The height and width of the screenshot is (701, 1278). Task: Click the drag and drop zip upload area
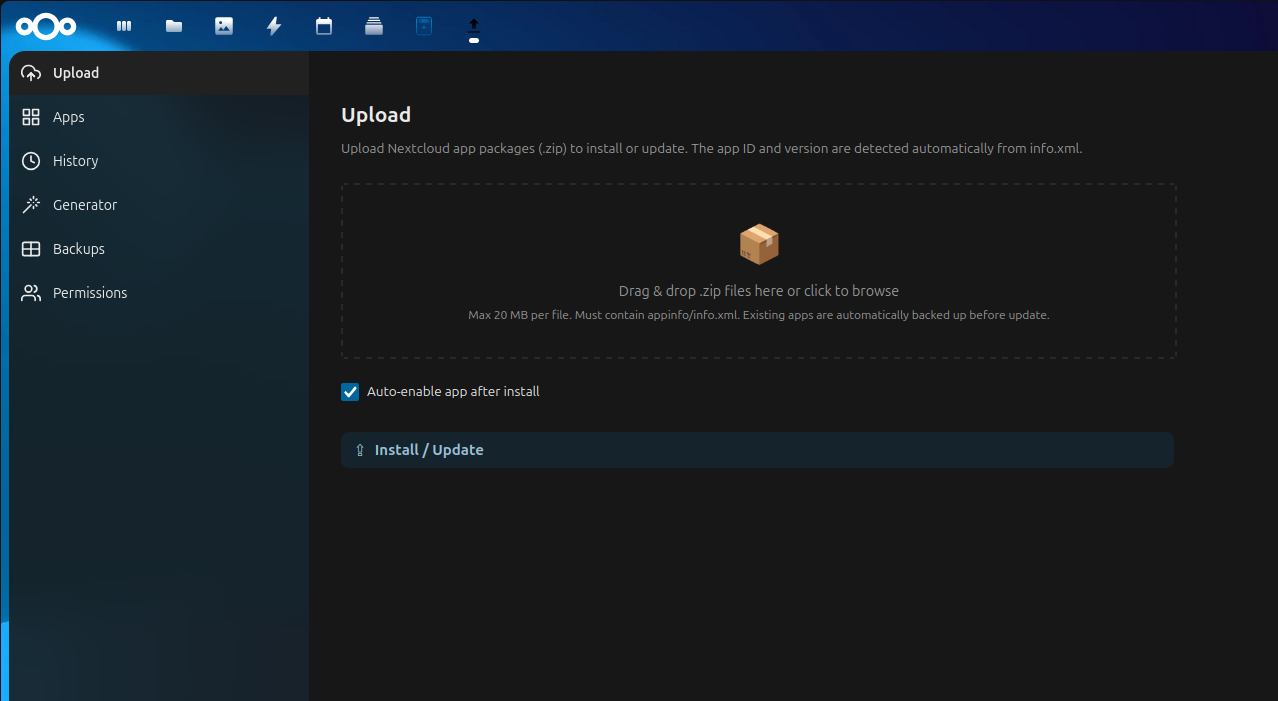(x=758, y=270)
